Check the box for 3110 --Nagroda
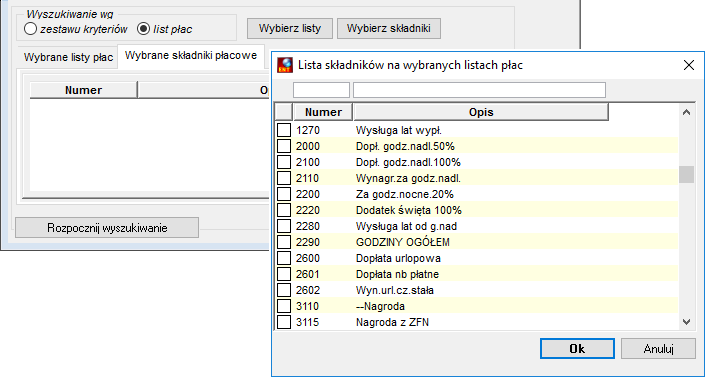Image resolution: width=706 pixels, height=378 pixels. (284, 306)
